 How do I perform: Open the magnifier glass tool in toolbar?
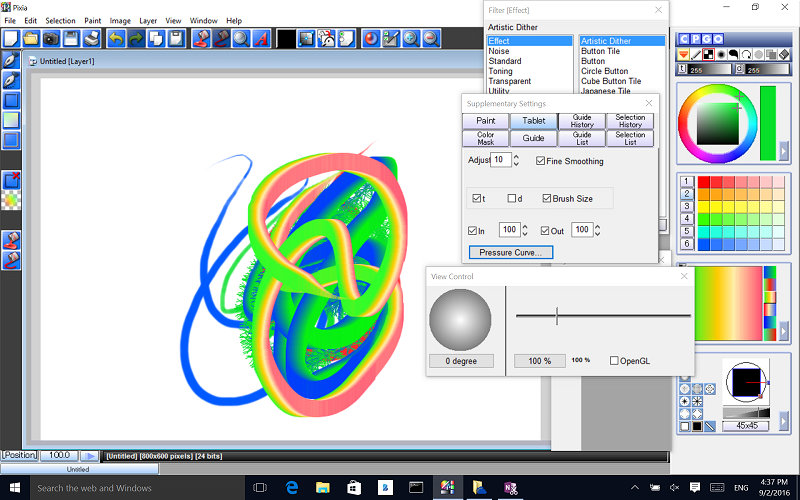(241, 39)
